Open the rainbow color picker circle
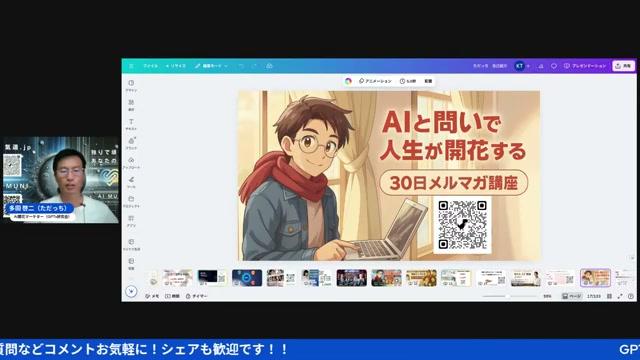The image size is (640, 360). point(348,81)
